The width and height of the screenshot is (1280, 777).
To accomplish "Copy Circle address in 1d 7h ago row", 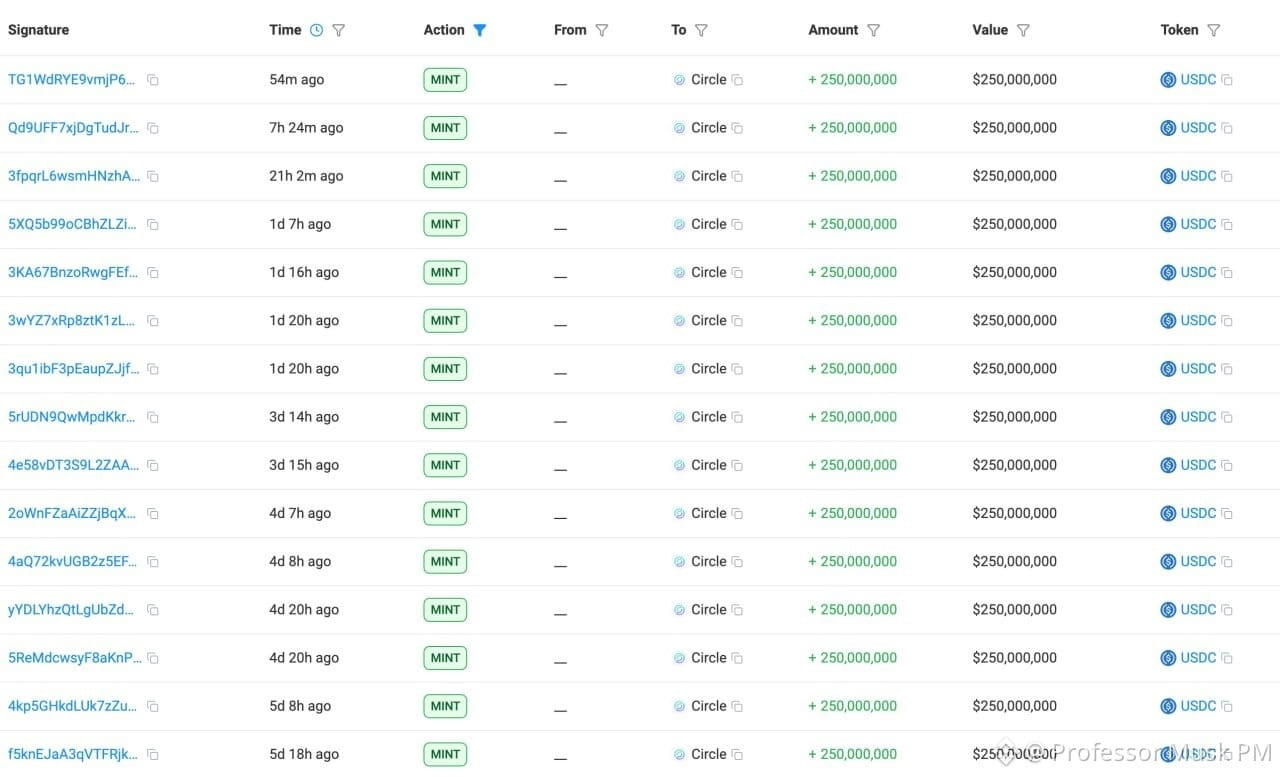I will point(737,225).
